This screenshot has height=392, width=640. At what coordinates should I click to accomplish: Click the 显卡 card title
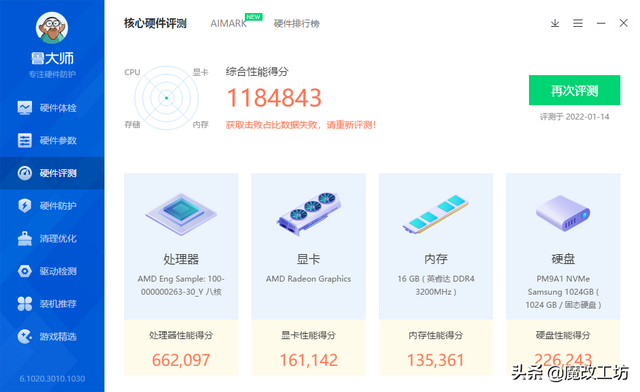pos(309,259)
